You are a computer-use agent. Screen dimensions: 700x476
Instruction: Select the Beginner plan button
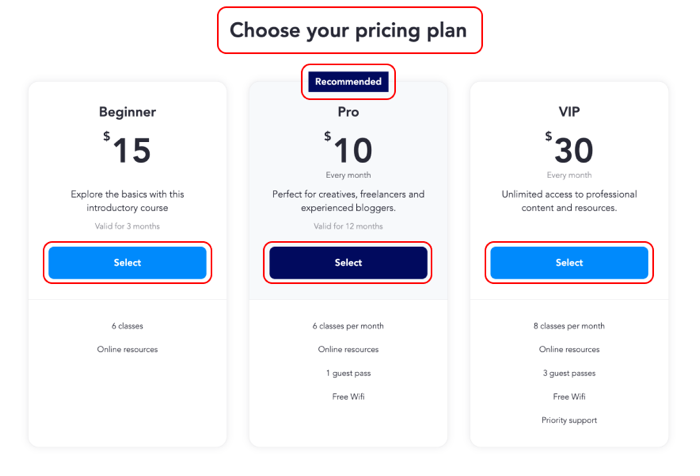click(x=127, y=263)
